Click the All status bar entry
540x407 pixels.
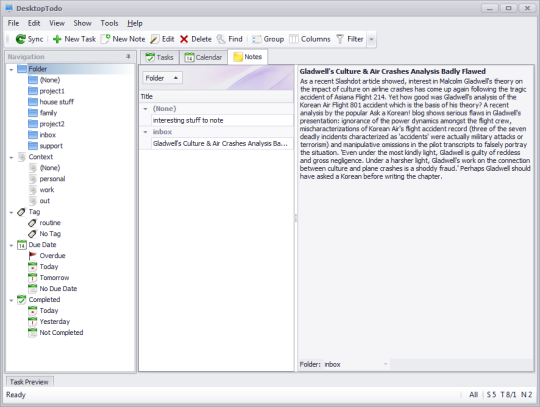click(474, 395)
